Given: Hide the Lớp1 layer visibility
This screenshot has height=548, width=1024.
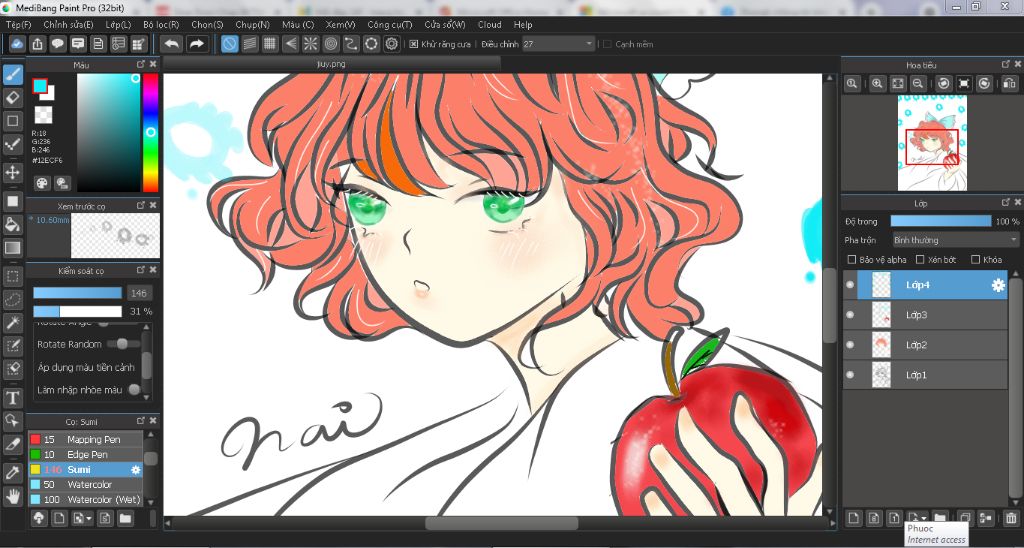Looking at the screenshot, I should (850, 375).
